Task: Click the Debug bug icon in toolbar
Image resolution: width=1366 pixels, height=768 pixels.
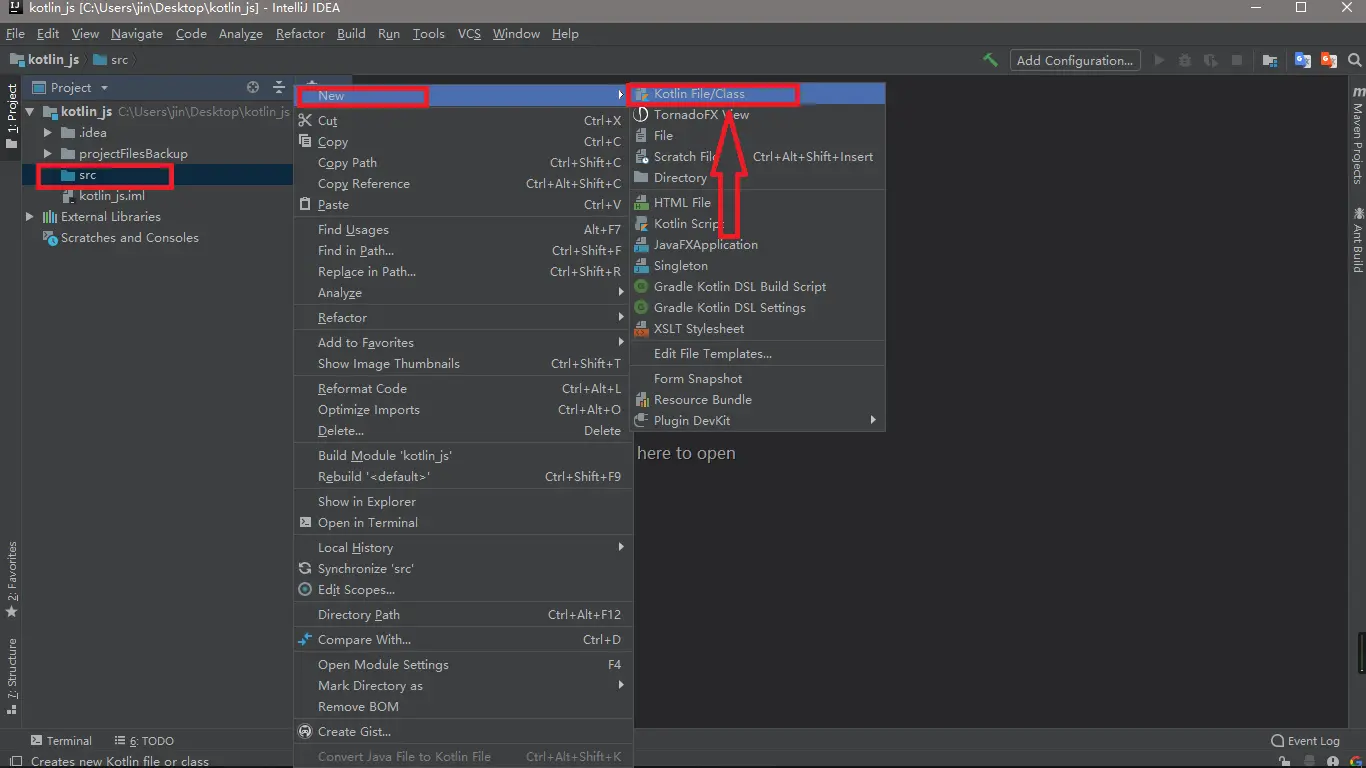Action: [1185, 60]
